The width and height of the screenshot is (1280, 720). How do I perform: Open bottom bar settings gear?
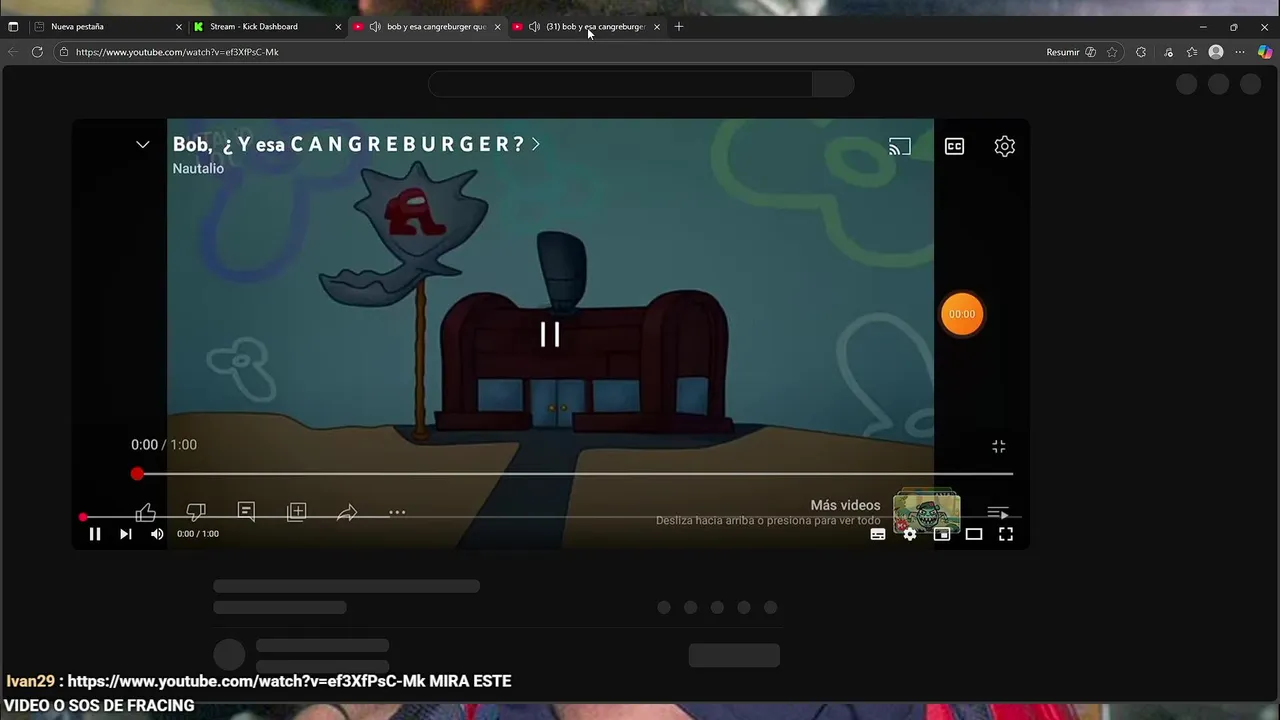[x=910, y=534]
